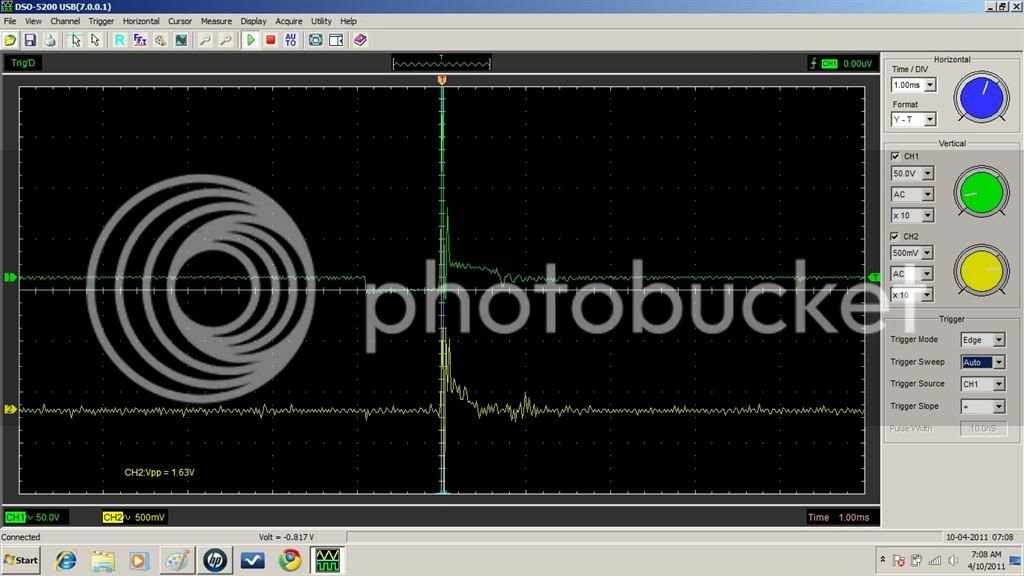Click the CH2 500mV status label
The width and height of the screenshot is (1024, 576).
click(x=134, y=517)
